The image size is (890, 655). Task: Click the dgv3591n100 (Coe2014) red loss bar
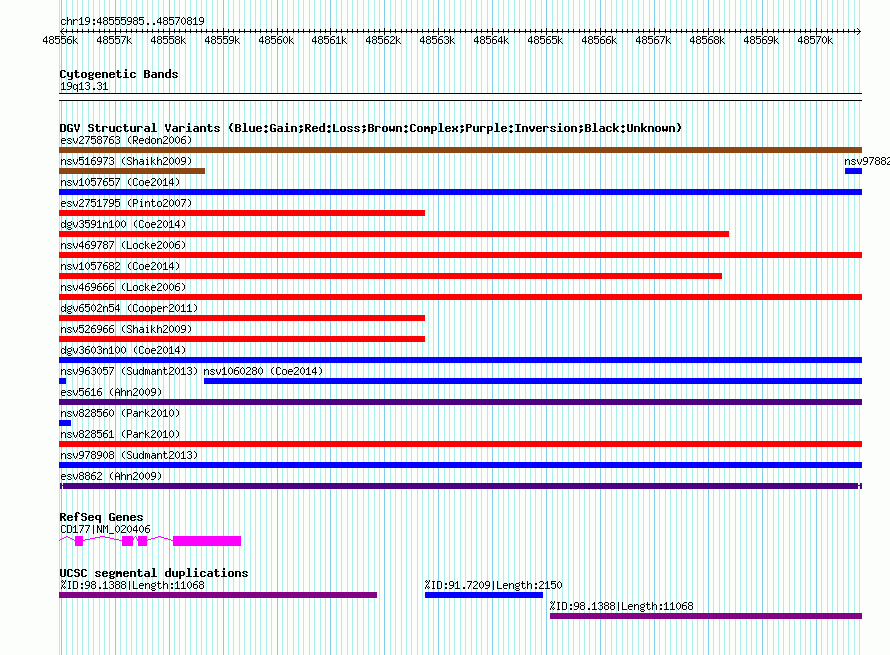click(394, 234)
